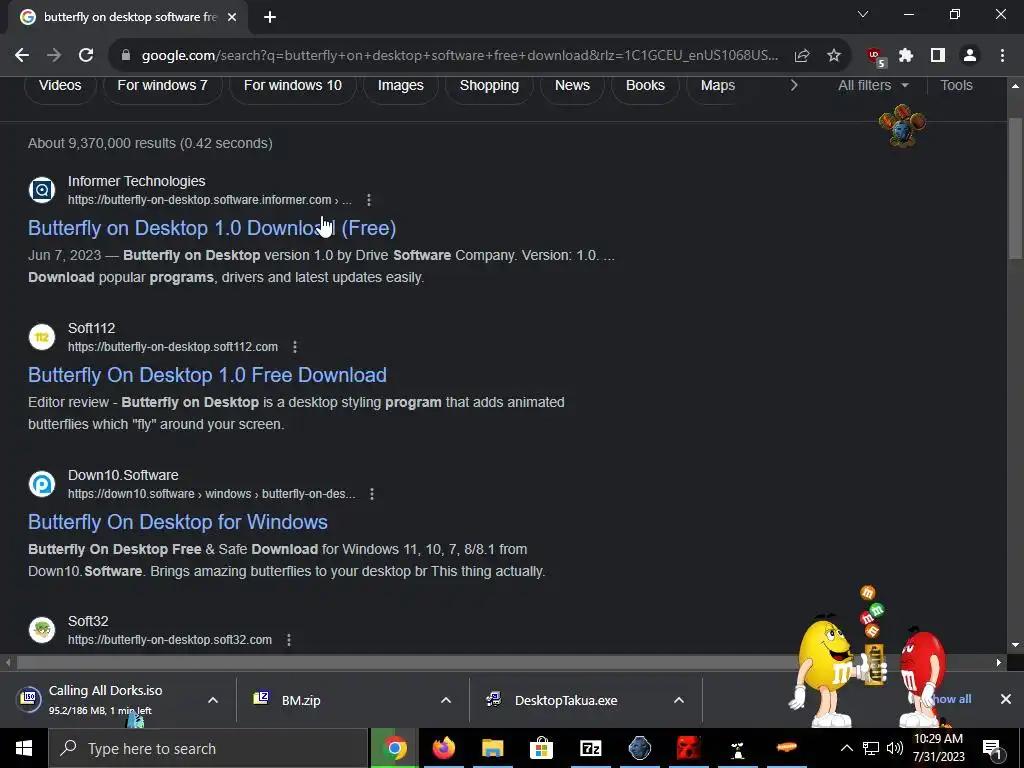This screenshot has height=768, width=1024.
Task: Click the butterfly-on-desktop.soft32.com URL
Action: coord(170,640)
